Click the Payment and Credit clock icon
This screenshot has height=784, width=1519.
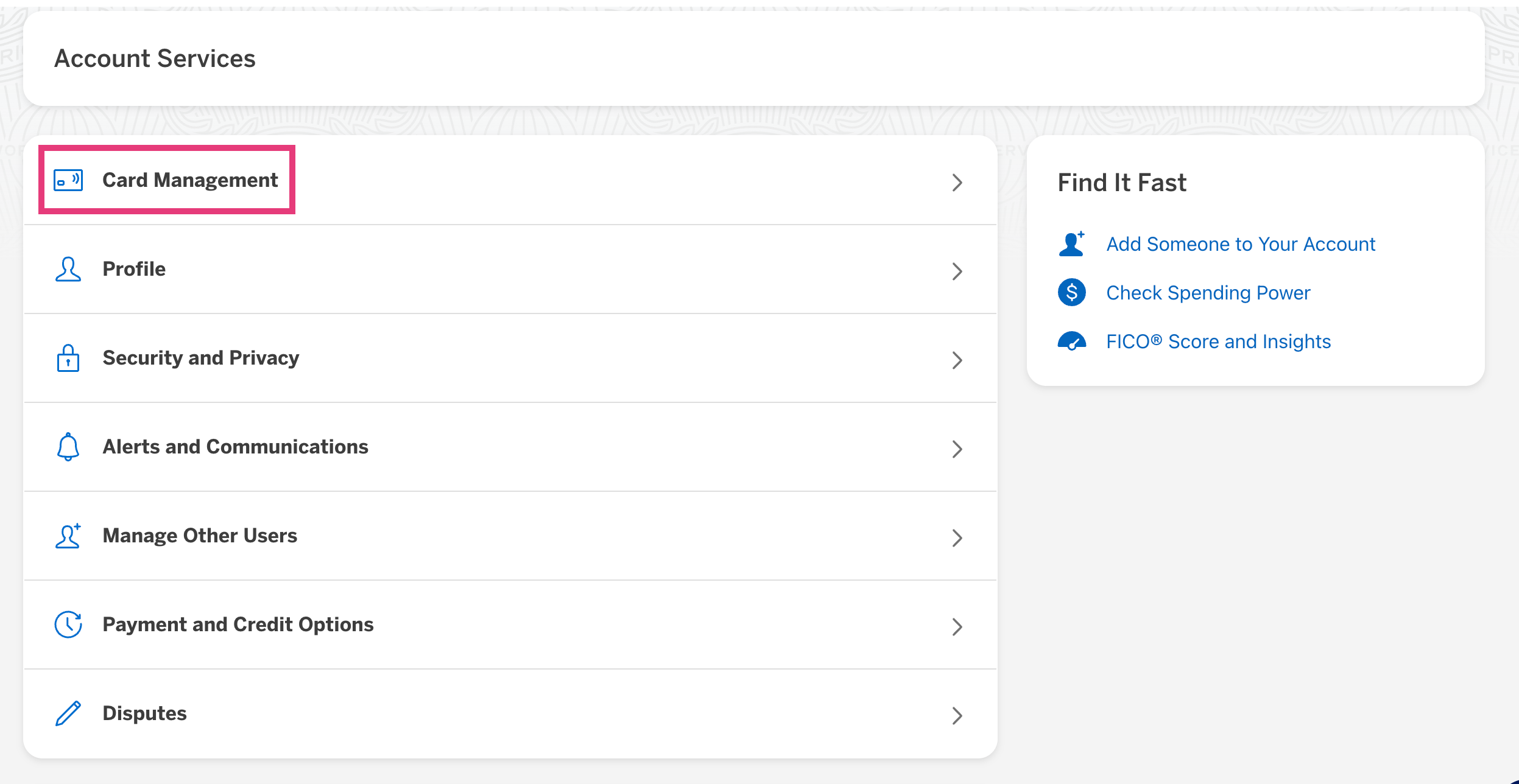tap(68, 625)
